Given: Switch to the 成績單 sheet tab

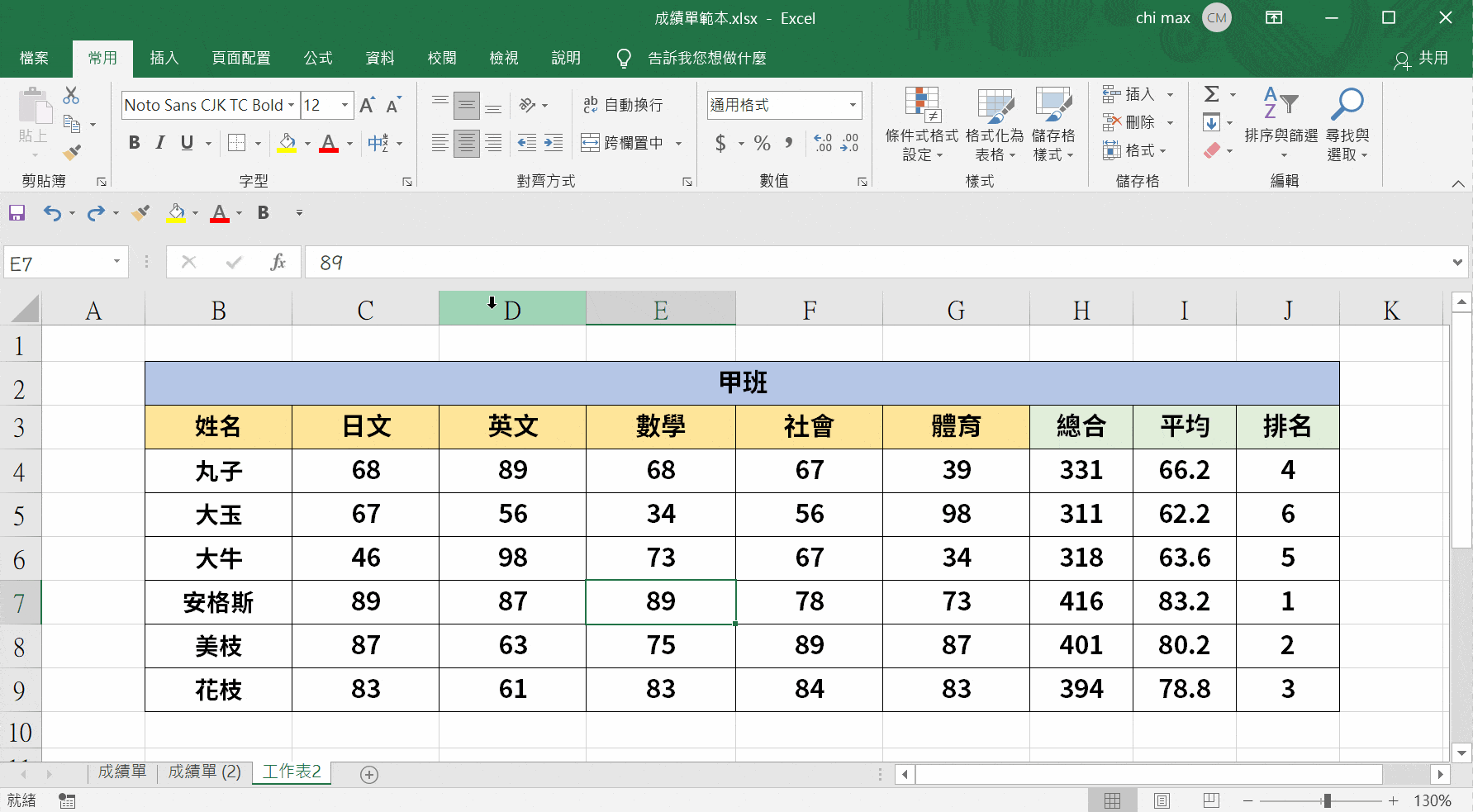Looking at the screenshot, I should (x=121, y=772).
